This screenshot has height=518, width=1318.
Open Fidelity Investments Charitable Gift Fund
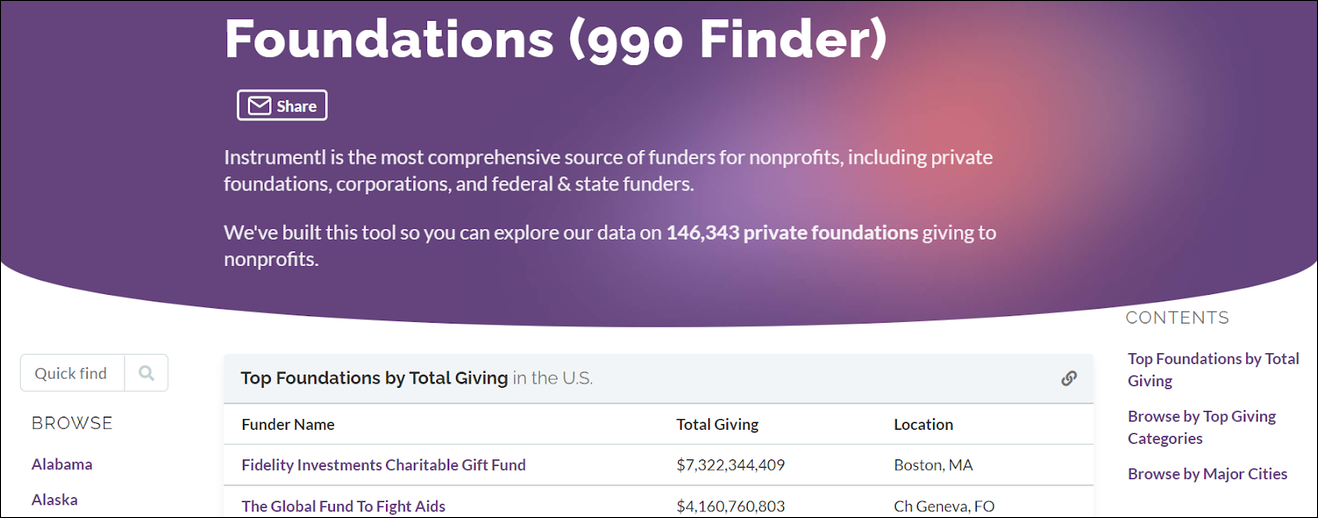pyautogui.click(x=384, y=465)
